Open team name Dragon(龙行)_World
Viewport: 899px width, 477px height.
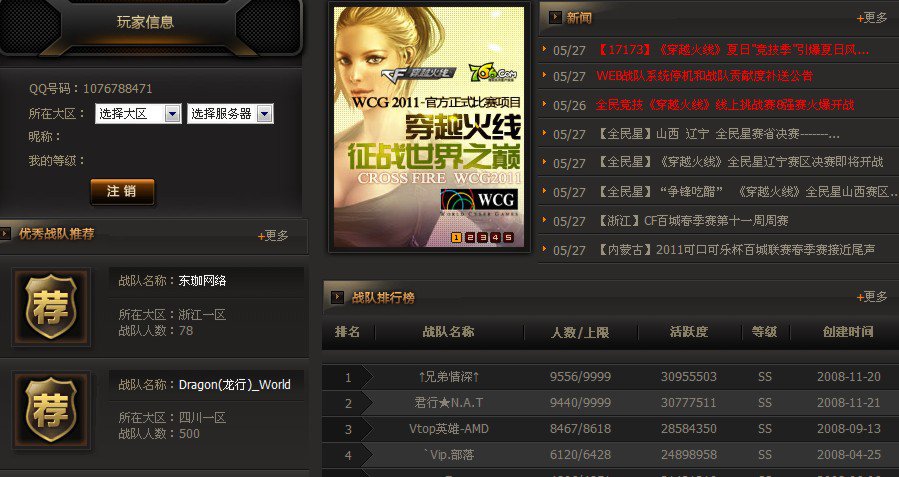coord(234,385)
